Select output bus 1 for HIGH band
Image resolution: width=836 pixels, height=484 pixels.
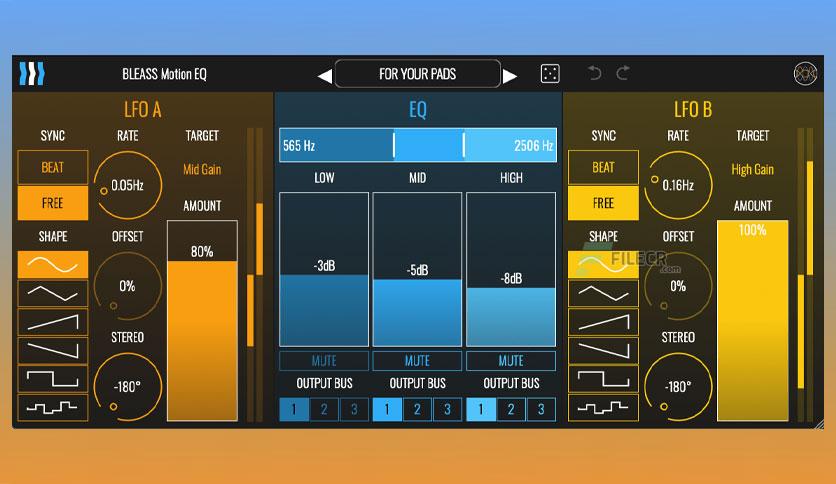pos(481,409)
